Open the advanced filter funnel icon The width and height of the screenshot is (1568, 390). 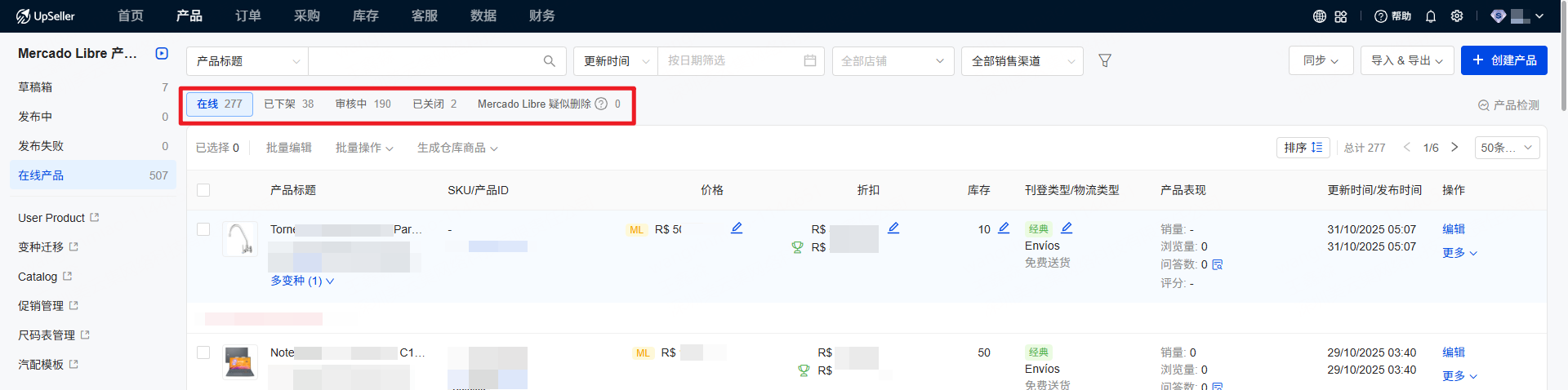coord(1105,60)
